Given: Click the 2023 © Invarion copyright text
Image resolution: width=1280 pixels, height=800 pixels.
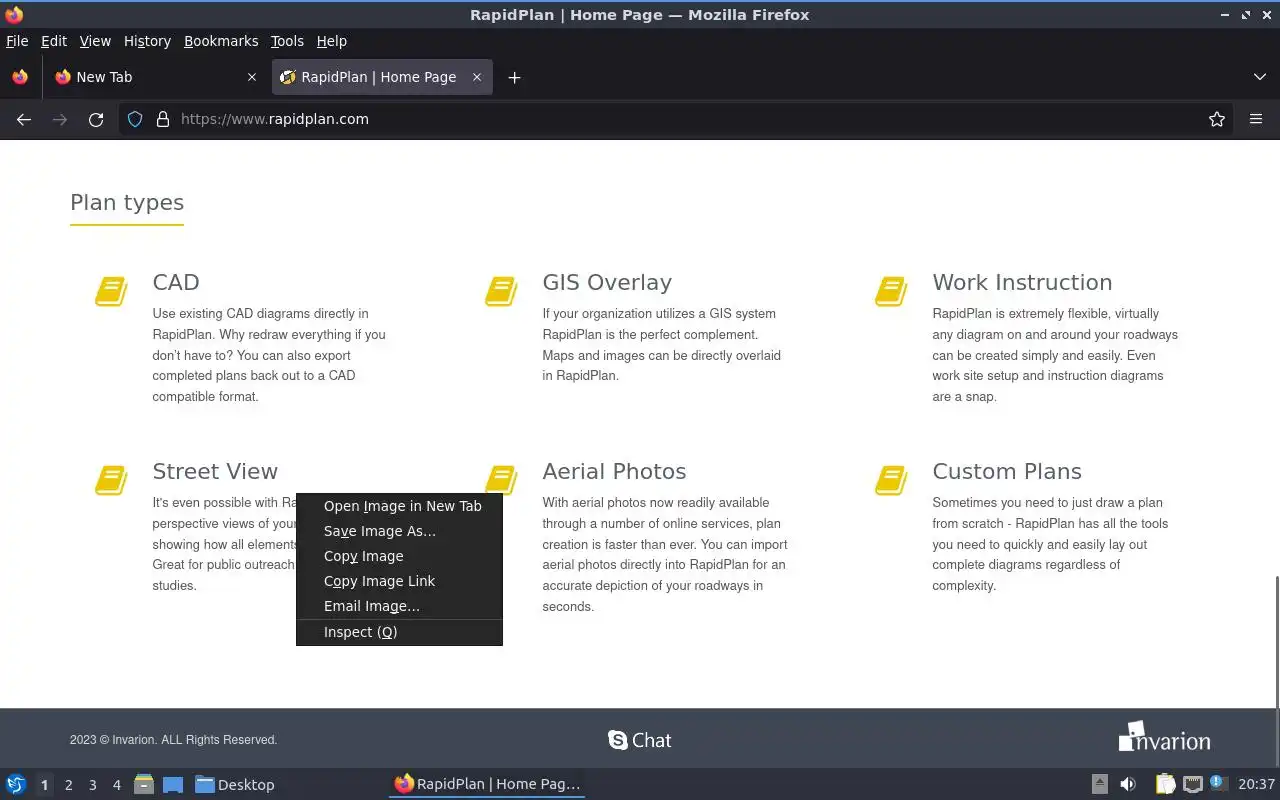Looking at the screenshot, I should 173,740.
